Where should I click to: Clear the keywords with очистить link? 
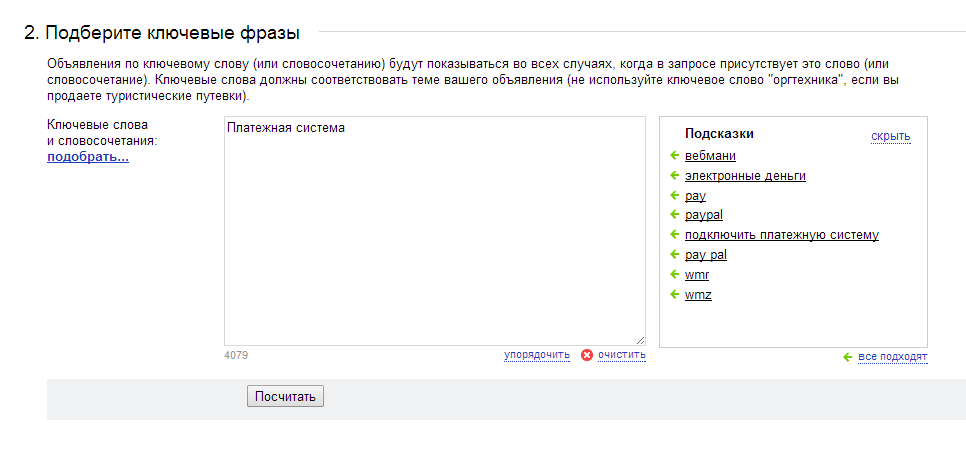622,355
